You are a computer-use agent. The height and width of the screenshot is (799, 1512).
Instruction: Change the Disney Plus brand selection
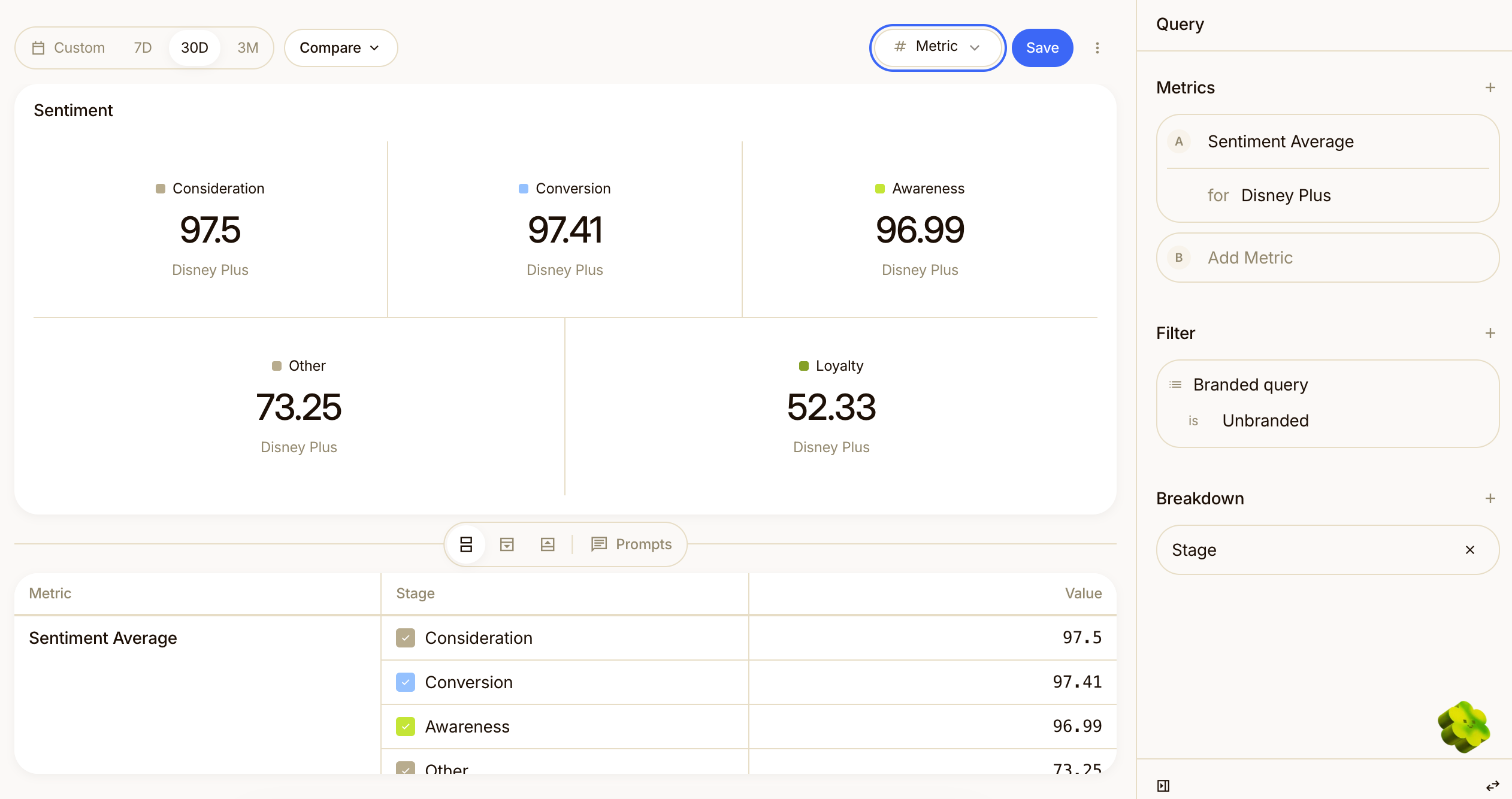click(1286, 195)
